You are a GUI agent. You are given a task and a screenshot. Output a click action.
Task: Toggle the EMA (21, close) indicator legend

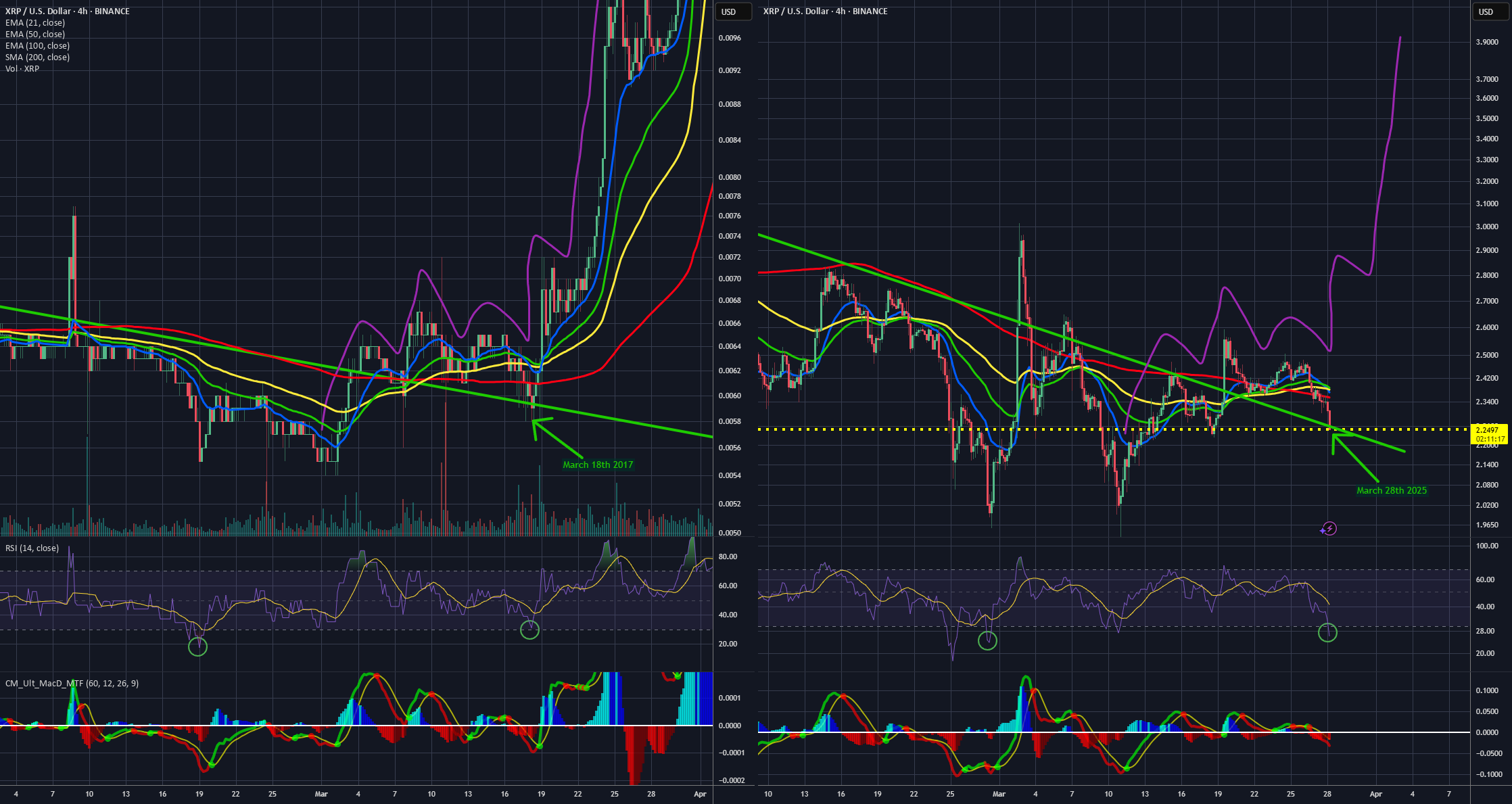click(x=35, y=23)
